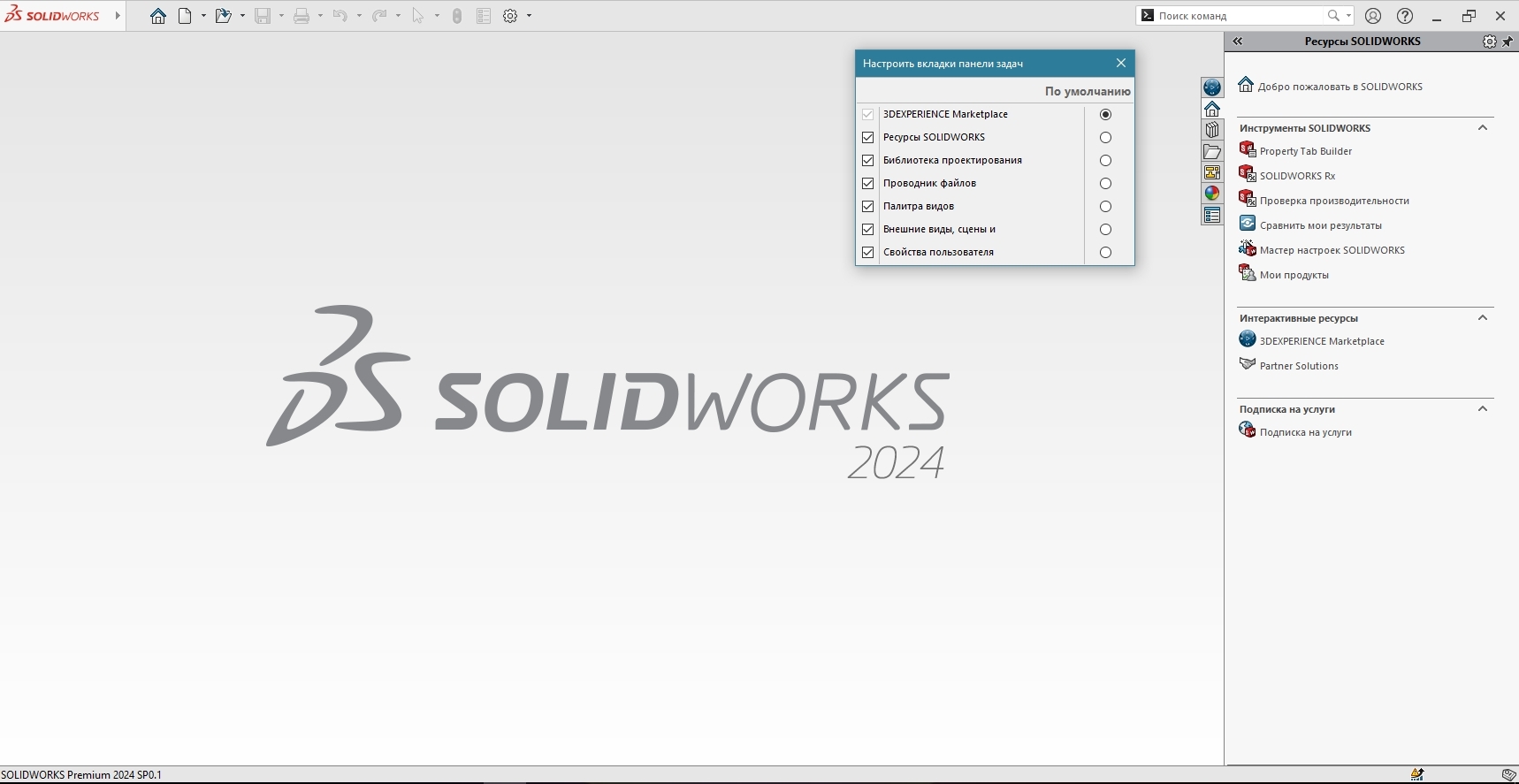Screen dimensions: 1519x784
Task: Open the Welcome home icon in top toolbar
Action: click(x=158, y=16)
